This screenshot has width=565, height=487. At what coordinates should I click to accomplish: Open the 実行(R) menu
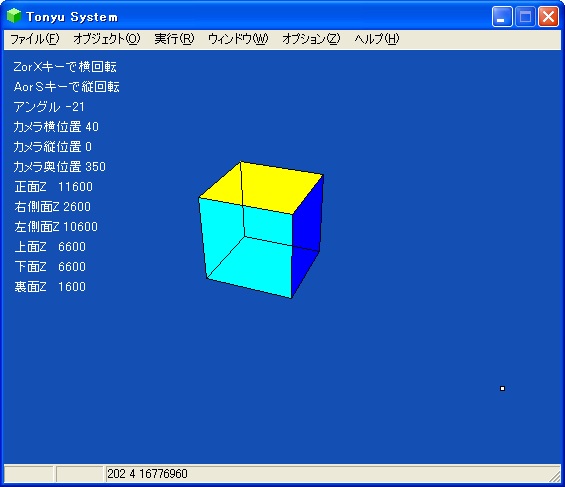(x=174, y=39)
